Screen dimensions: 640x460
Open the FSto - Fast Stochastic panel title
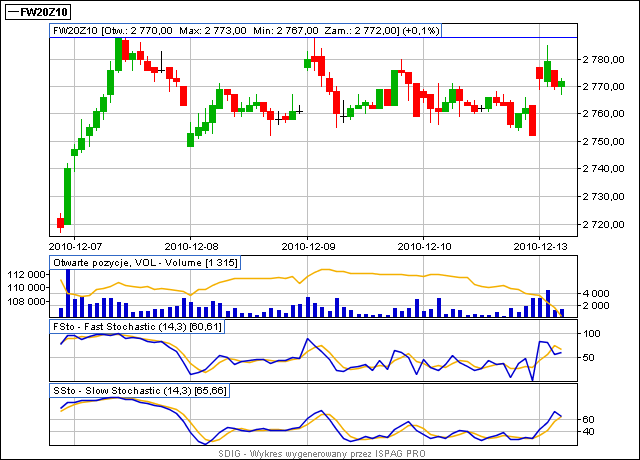tap(137, 326)
